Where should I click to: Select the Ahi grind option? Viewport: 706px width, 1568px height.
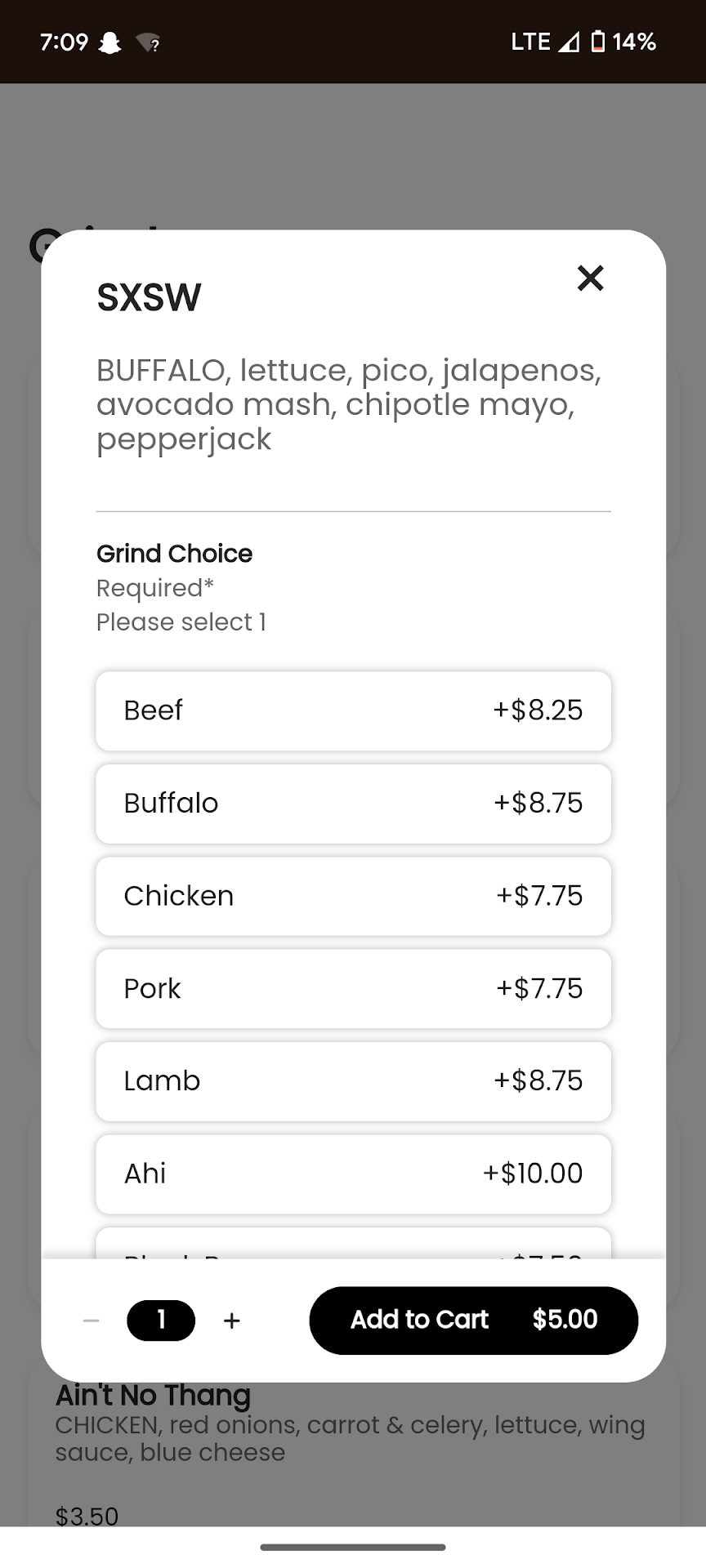(x=353, y=1174)
